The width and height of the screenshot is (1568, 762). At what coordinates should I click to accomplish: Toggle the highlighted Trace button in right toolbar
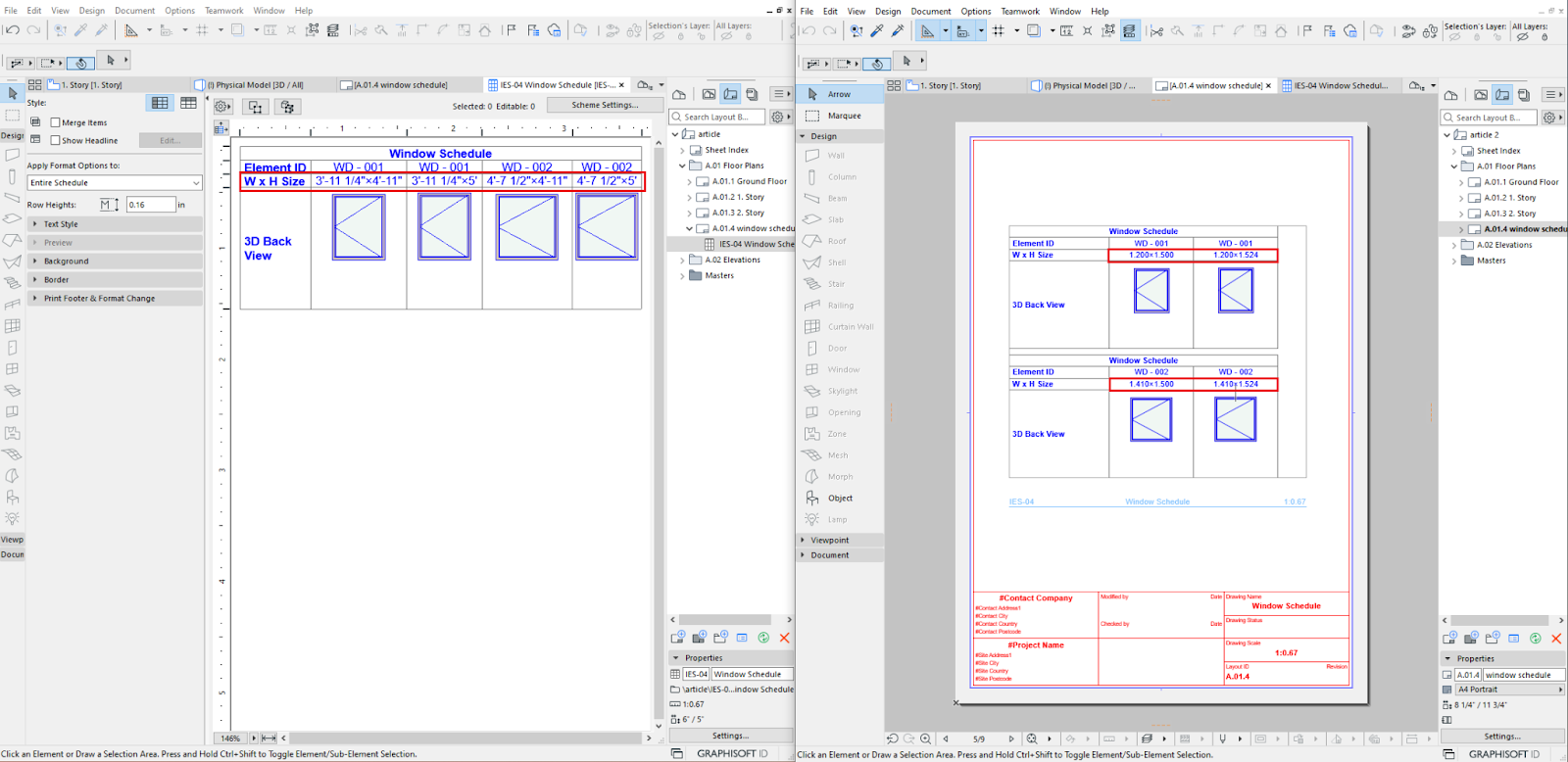click(x=1130, y=31)
